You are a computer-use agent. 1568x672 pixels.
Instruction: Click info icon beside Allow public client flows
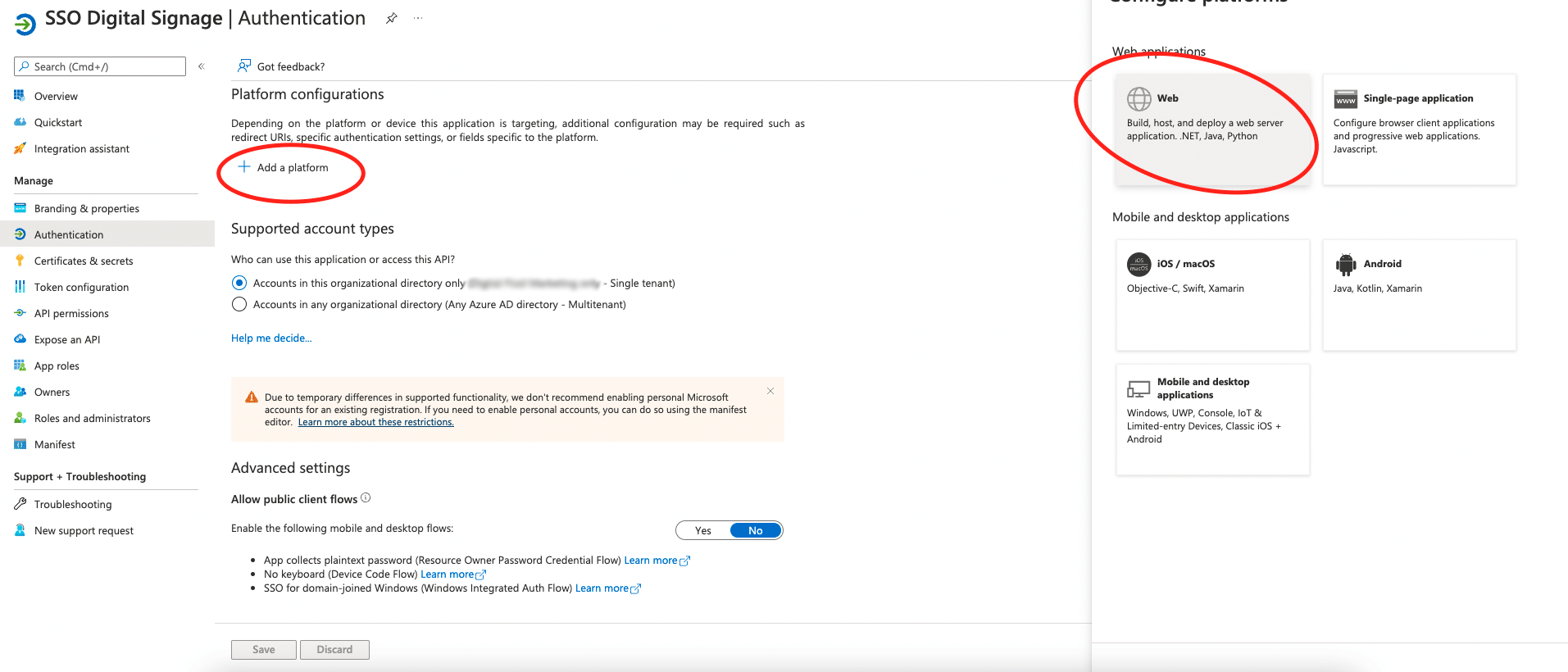click(366, 497)
